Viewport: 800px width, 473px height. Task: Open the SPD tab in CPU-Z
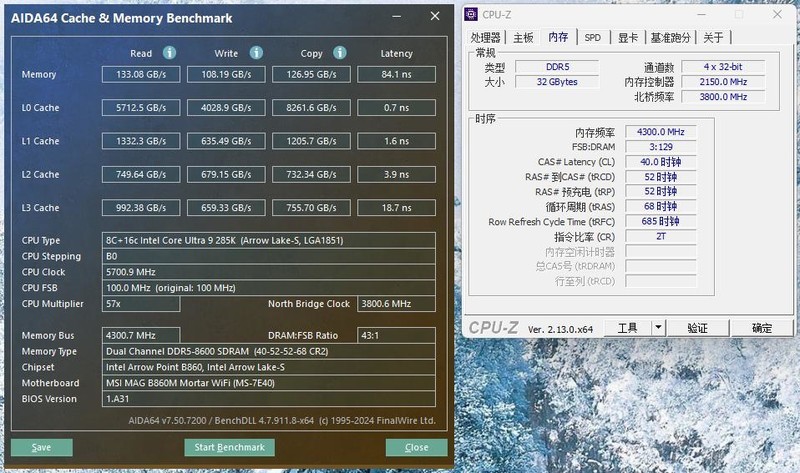tap(592, 37)
